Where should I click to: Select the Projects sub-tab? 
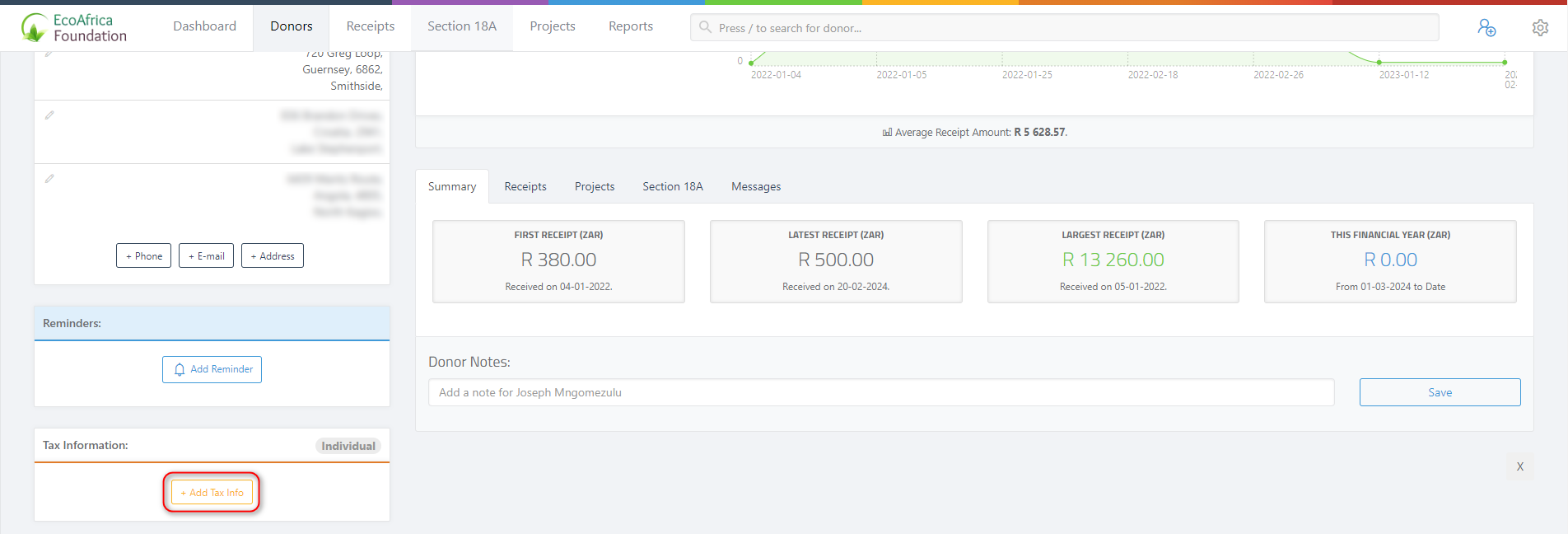click(594, 186)
